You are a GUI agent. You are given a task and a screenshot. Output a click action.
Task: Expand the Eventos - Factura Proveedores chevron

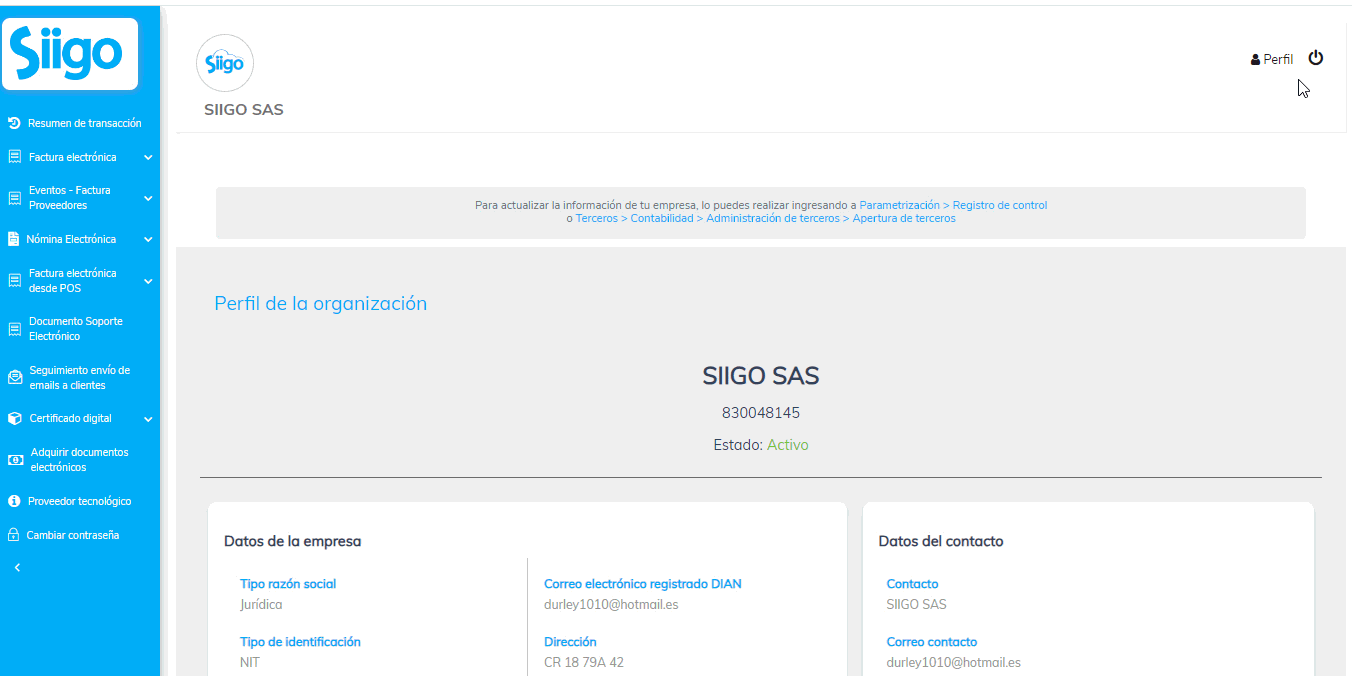point(148,198)
